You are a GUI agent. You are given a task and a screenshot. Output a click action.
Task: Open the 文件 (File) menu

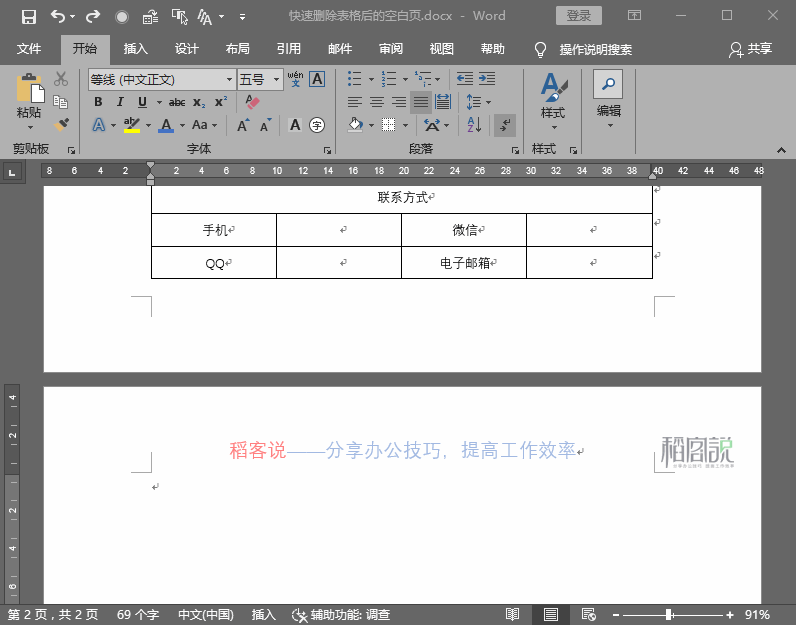[x=29, y=49]
